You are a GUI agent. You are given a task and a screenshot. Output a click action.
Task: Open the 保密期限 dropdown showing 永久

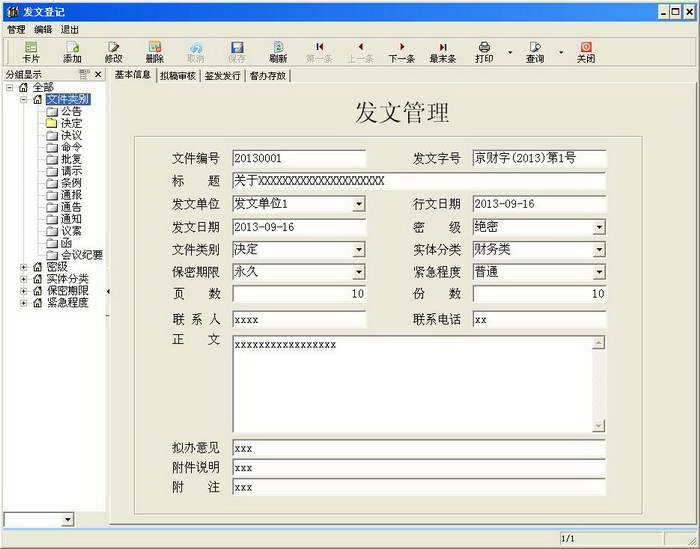[x=358, y=272]
